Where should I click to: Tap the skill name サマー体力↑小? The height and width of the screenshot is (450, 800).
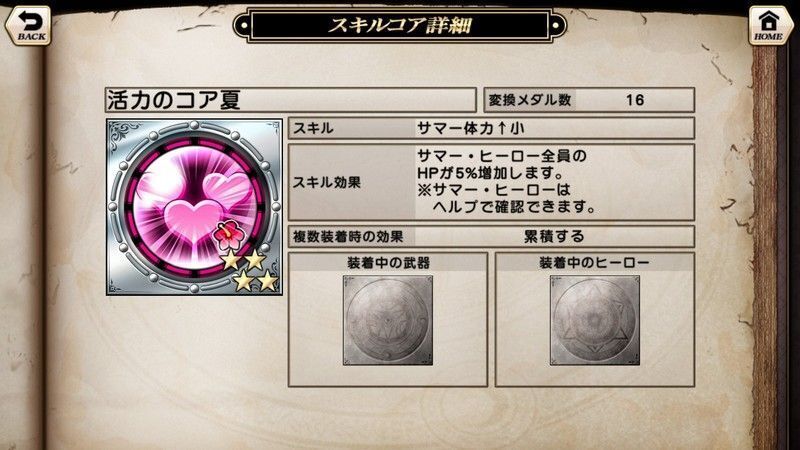pyautogui.click(x=470, y=129)
